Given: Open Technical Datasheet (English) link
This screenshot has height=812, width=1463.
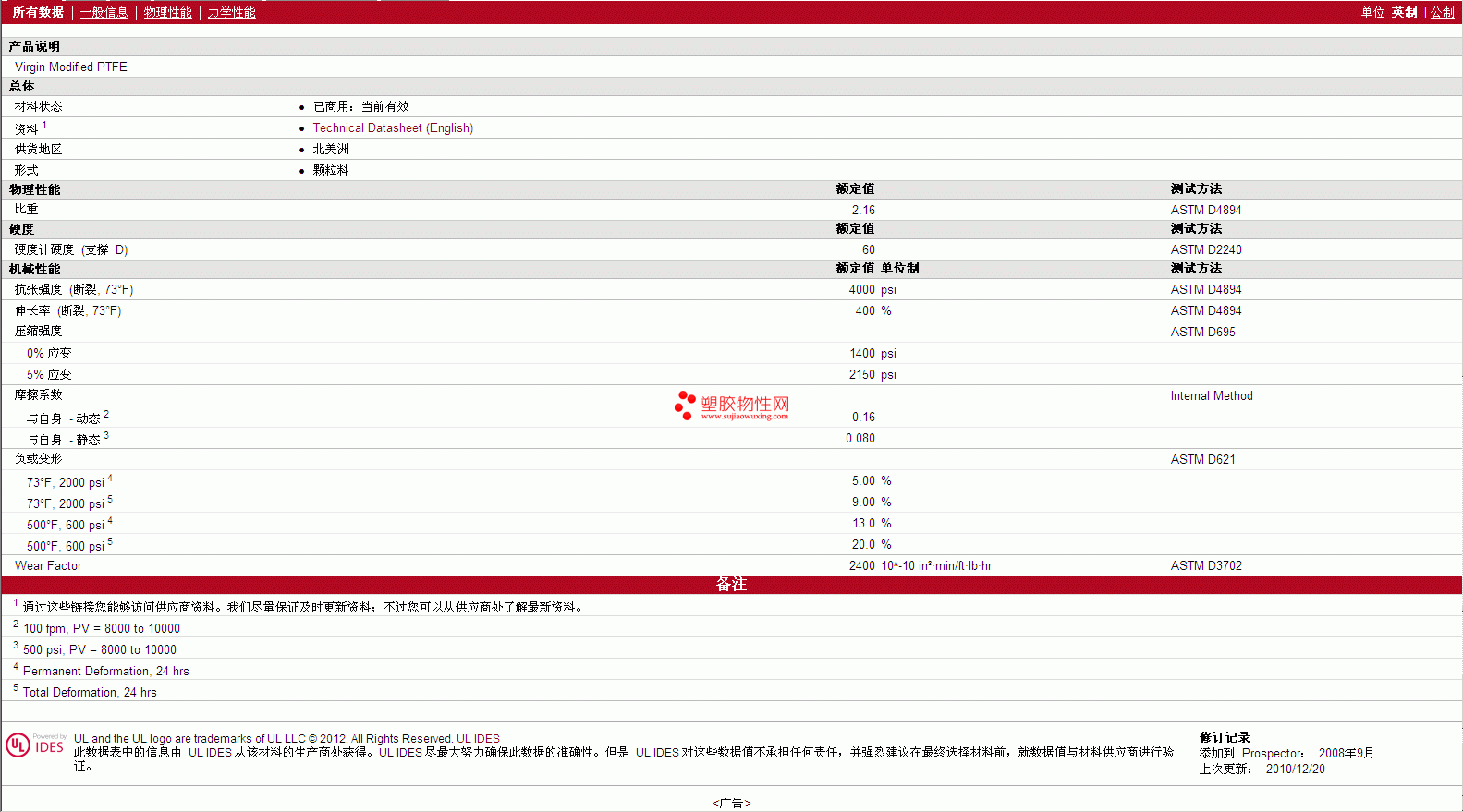Looking at the screenshot, I should (x=393, y=128).
